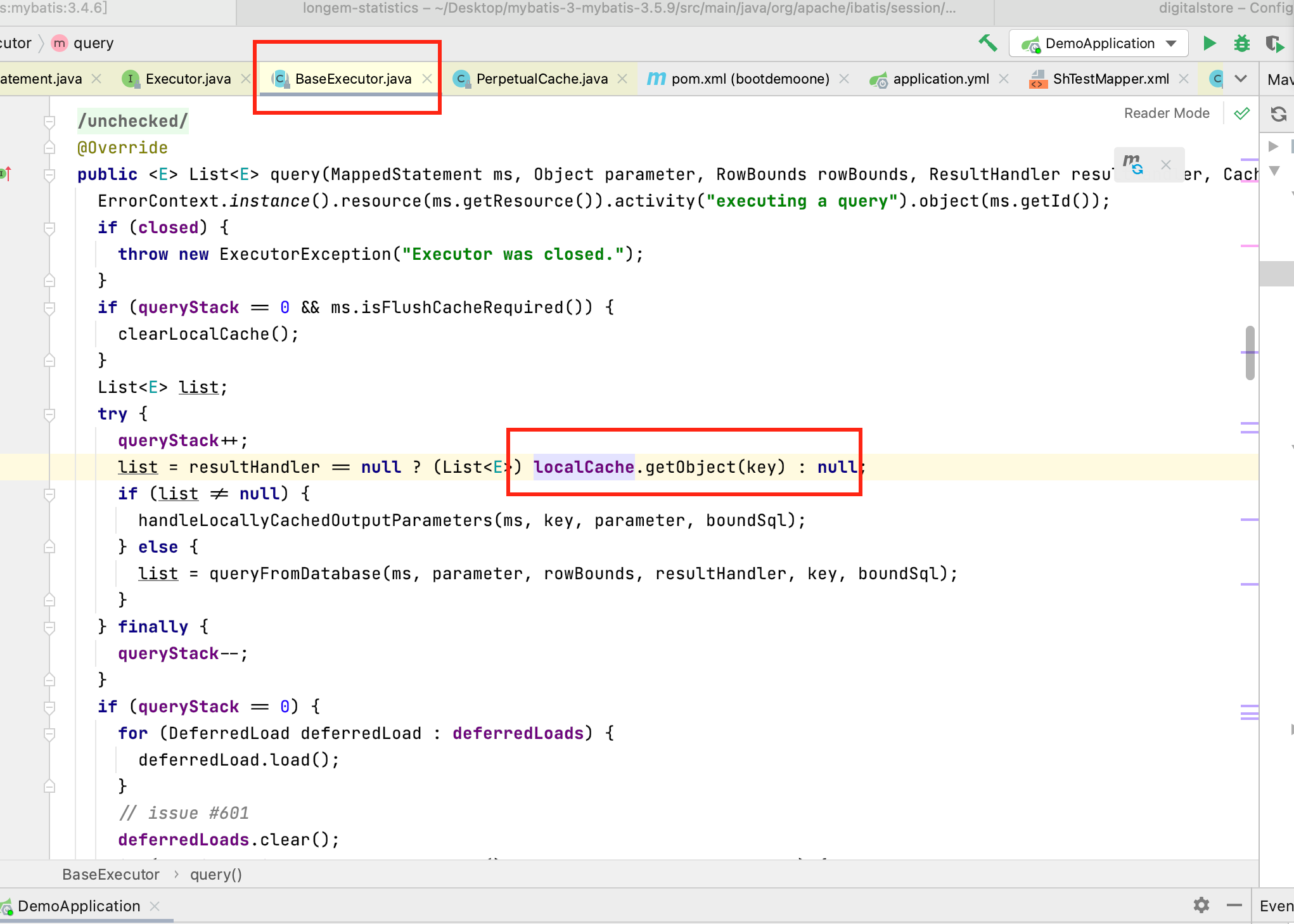Collapse the if (closed) fold marker
This screenshot has width=1294, height=924.
click(49, 228)
